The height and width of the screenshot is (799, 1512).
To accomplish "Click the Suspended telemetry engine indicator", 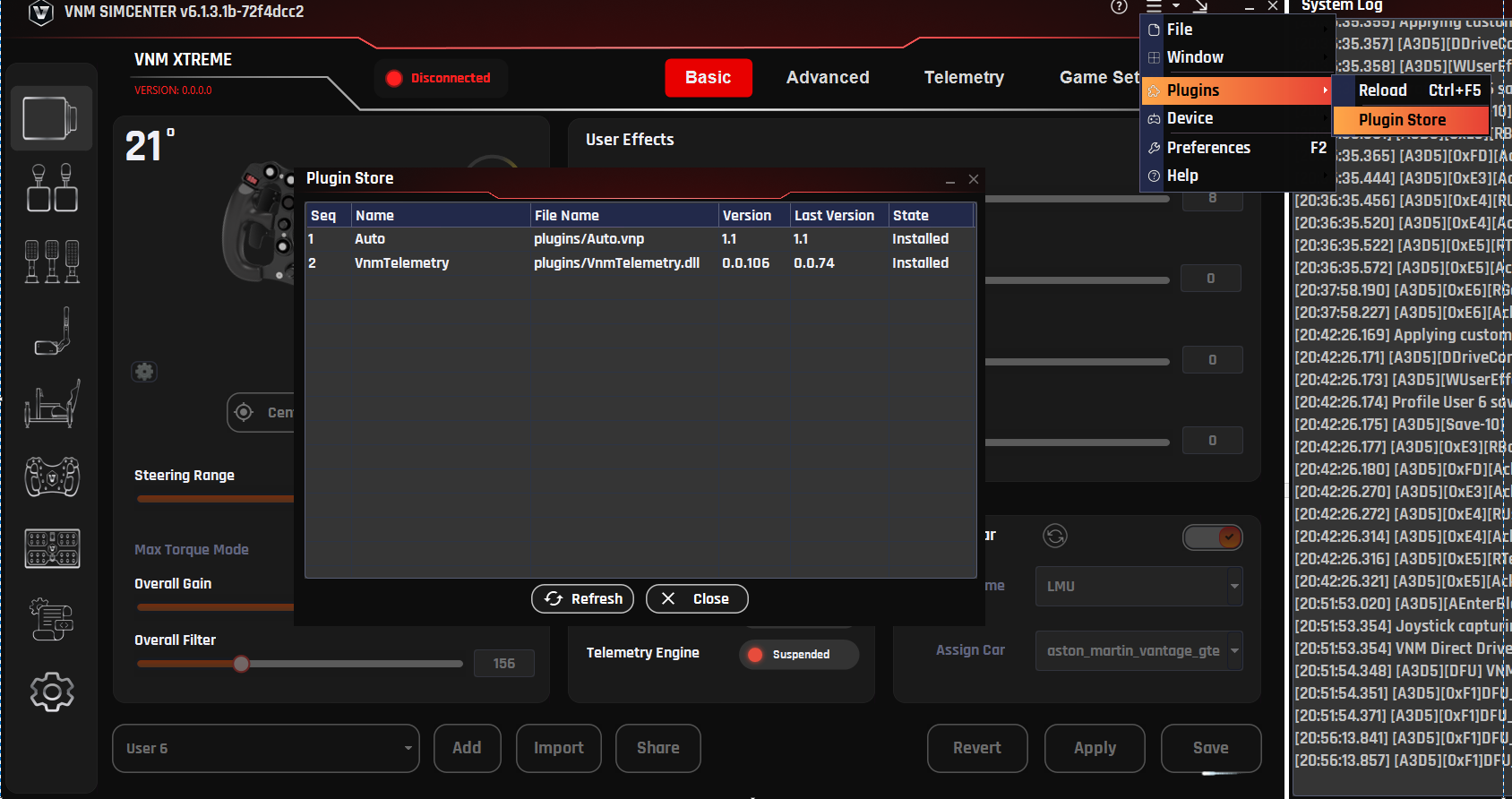I will click(x=798, y=654).
